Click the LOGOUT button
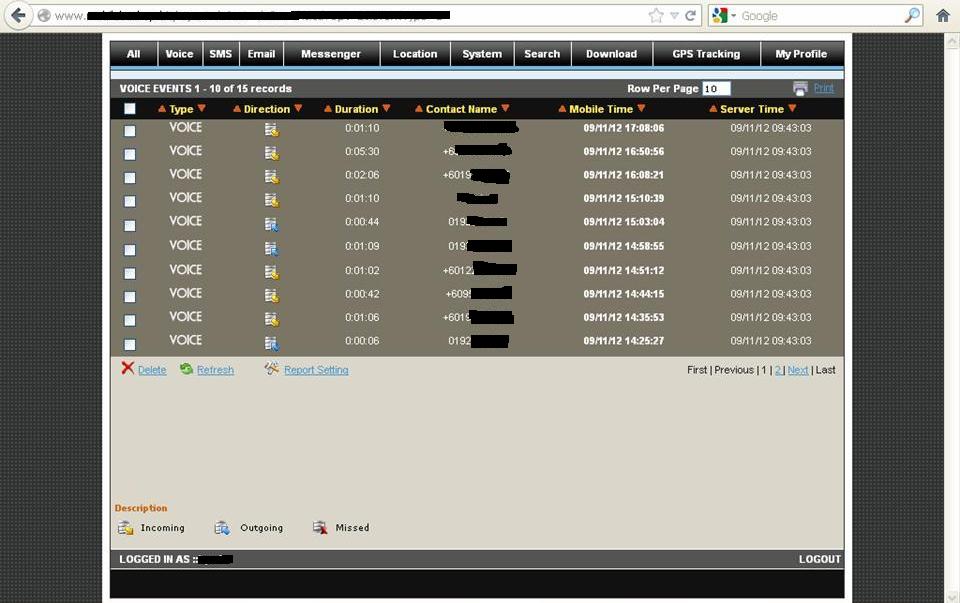960x603 pixels. 819,559
